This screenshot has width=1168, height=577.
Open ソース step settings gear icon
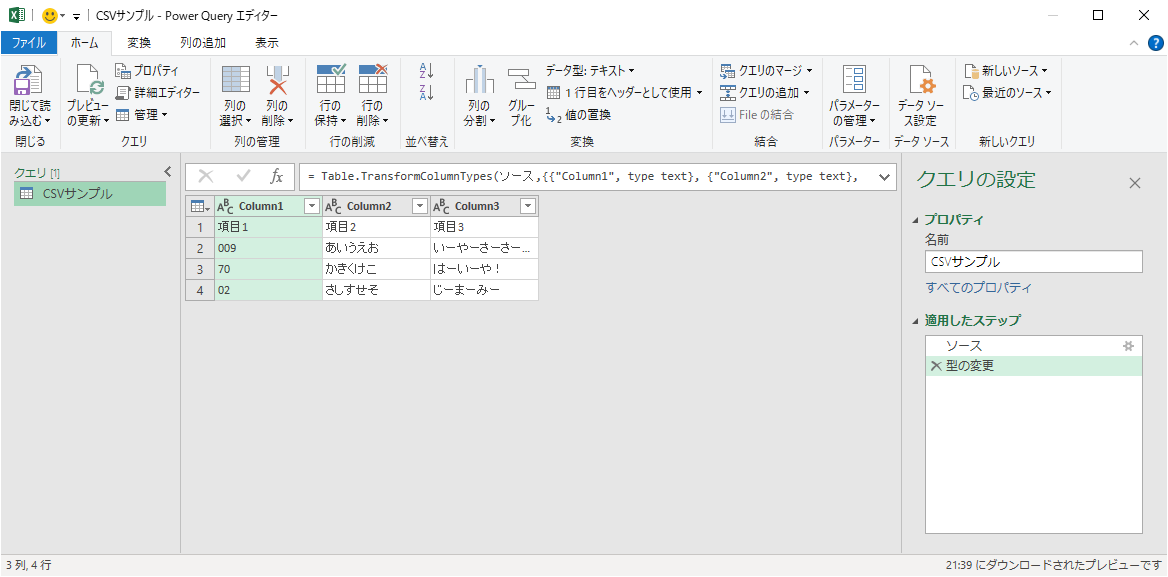(x=1128, y=345)
